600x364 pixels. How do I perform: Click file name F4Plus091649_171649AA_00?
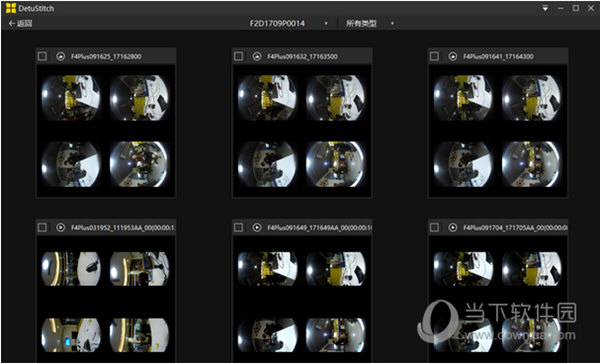[x=320, y=227]
